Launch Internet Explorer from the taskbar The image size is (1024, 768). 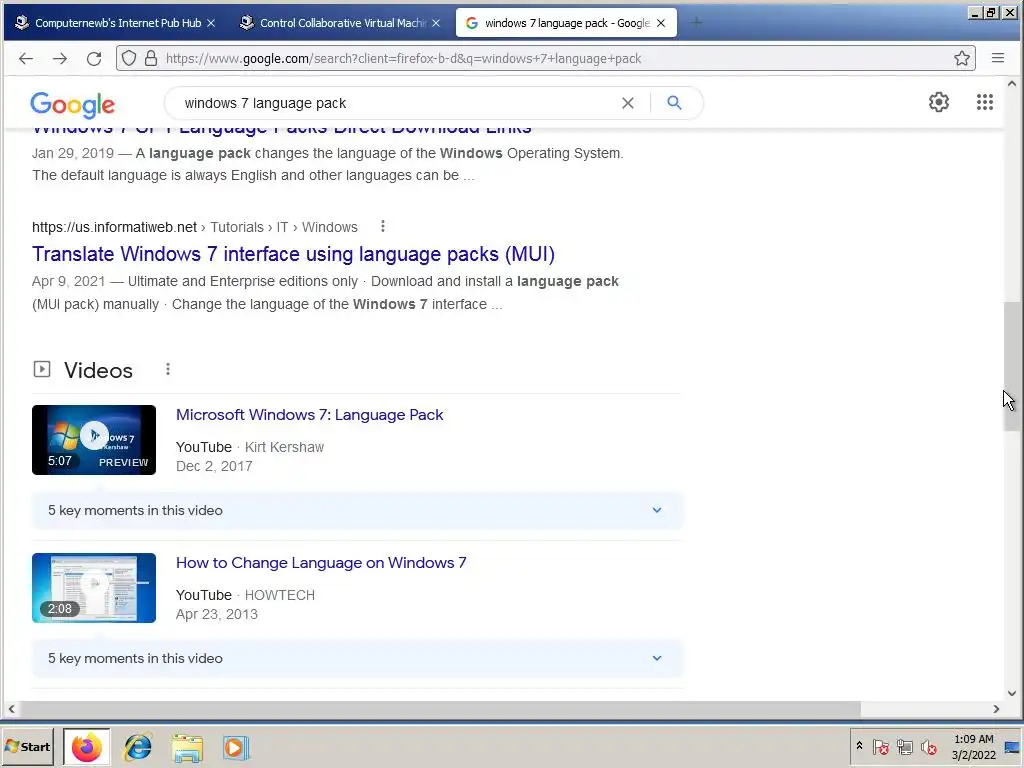pos(138,747)
